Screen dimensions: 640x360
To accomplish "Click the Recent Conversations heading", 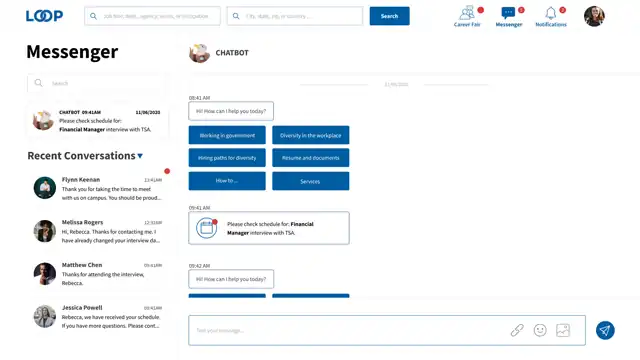I will (x=81, y=156).
